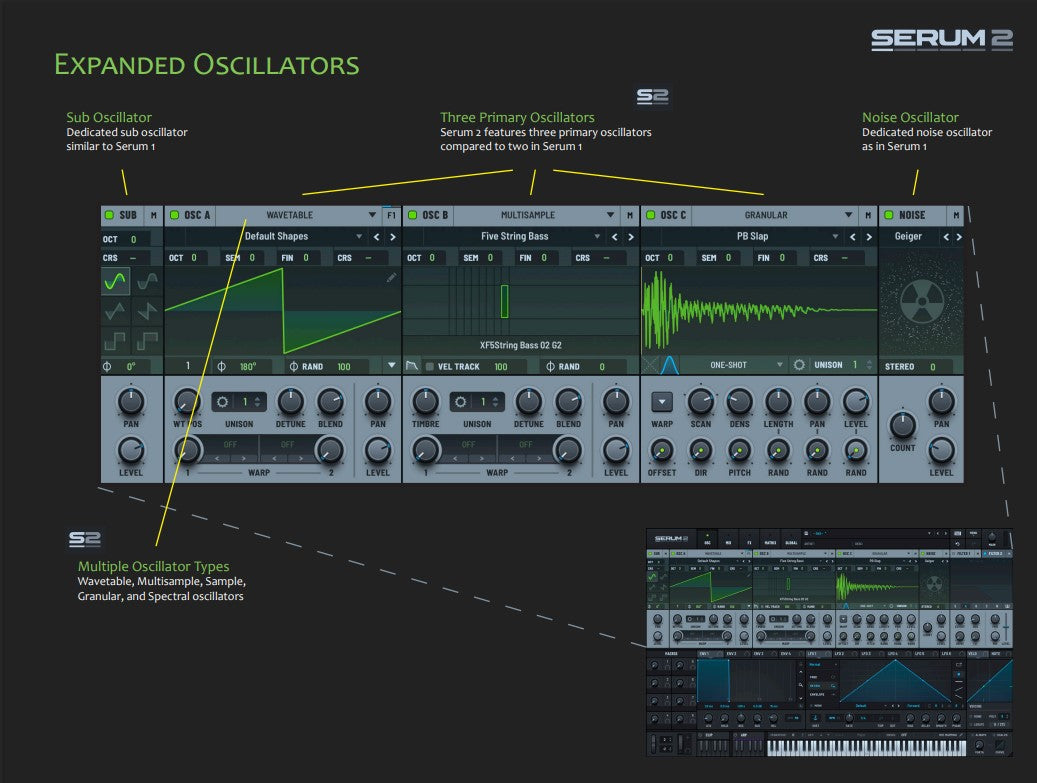1037x783 pixels.
Task: Go to previous sample before PB Slap
Action: [x=852, y=237]
